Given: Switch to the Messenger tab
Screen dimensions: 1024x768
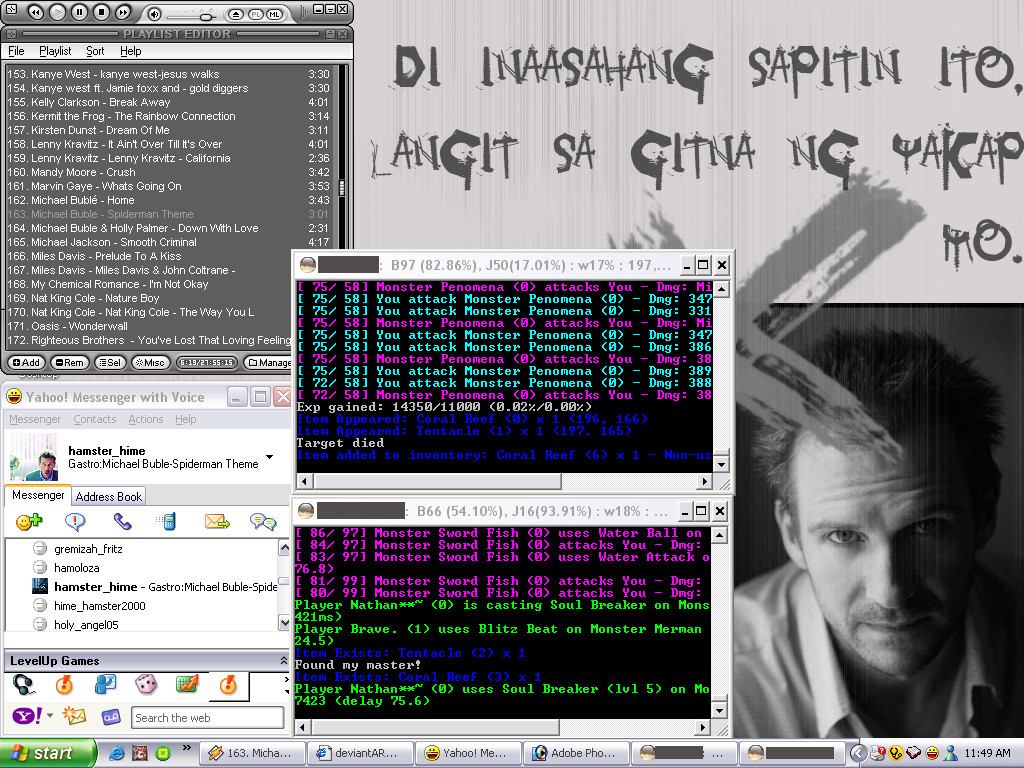Looking at the screenshot, I should click(x=38, y=495).
